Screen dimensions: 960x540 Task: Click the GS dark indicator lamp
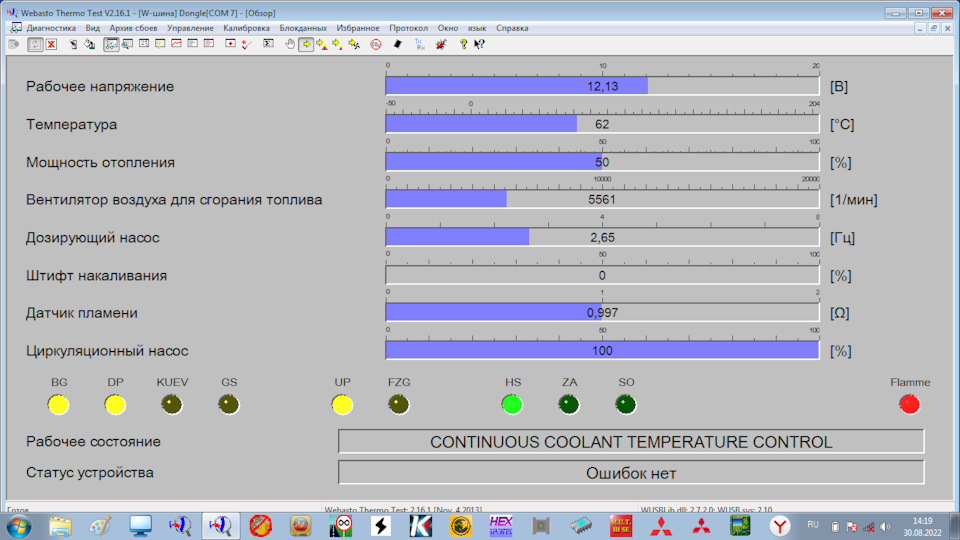pos(228,405)
